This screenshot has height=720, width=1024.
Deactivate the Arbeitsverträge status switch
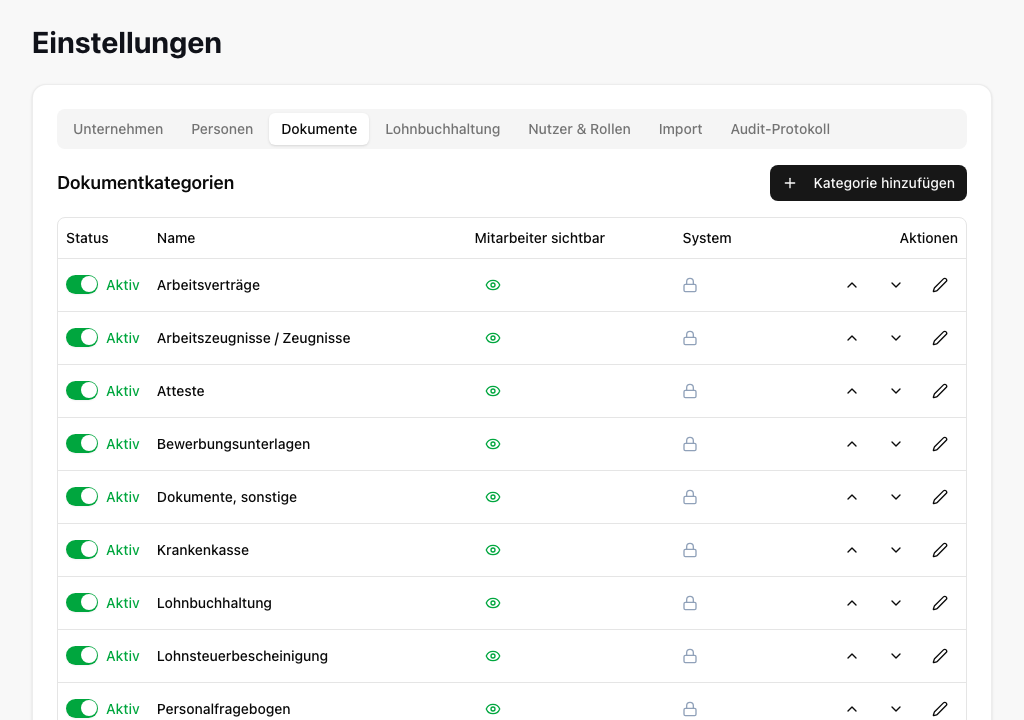point(82,285)
